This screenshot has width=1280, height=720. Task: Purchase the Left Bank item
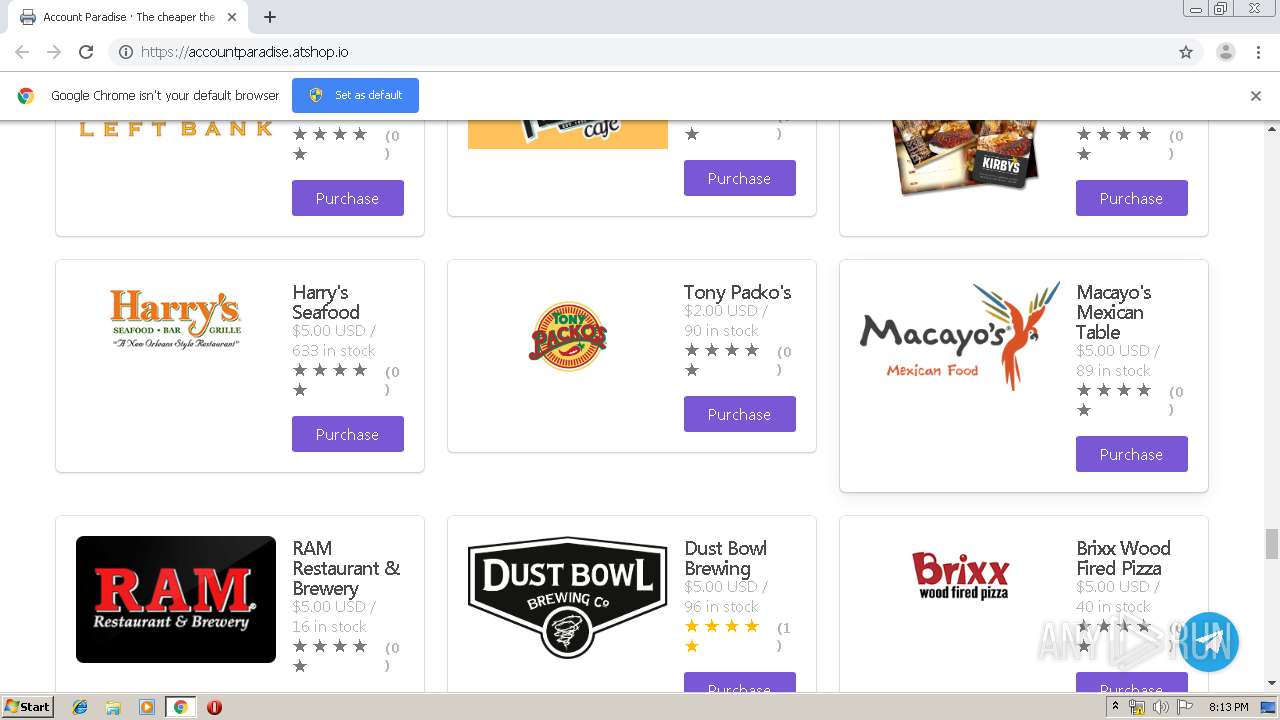[x=348, y=198]
